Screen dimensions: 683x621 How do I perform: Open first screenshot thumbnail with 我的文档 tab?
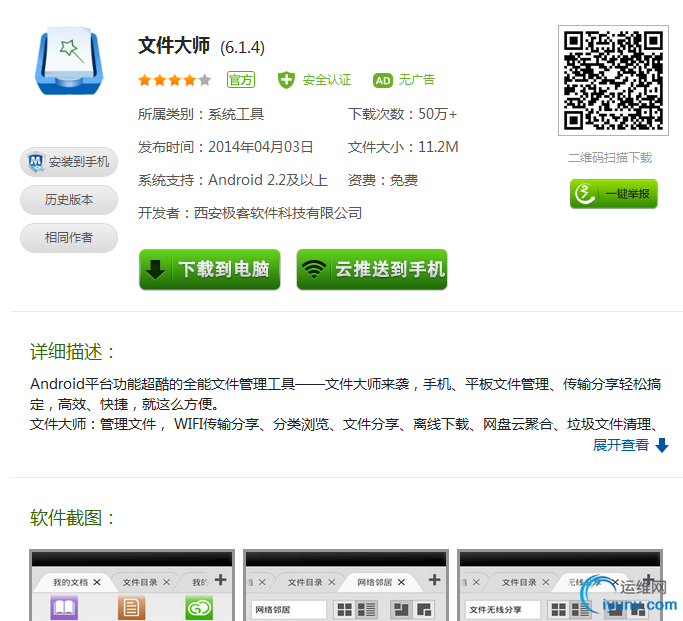[x=132, y=585]
